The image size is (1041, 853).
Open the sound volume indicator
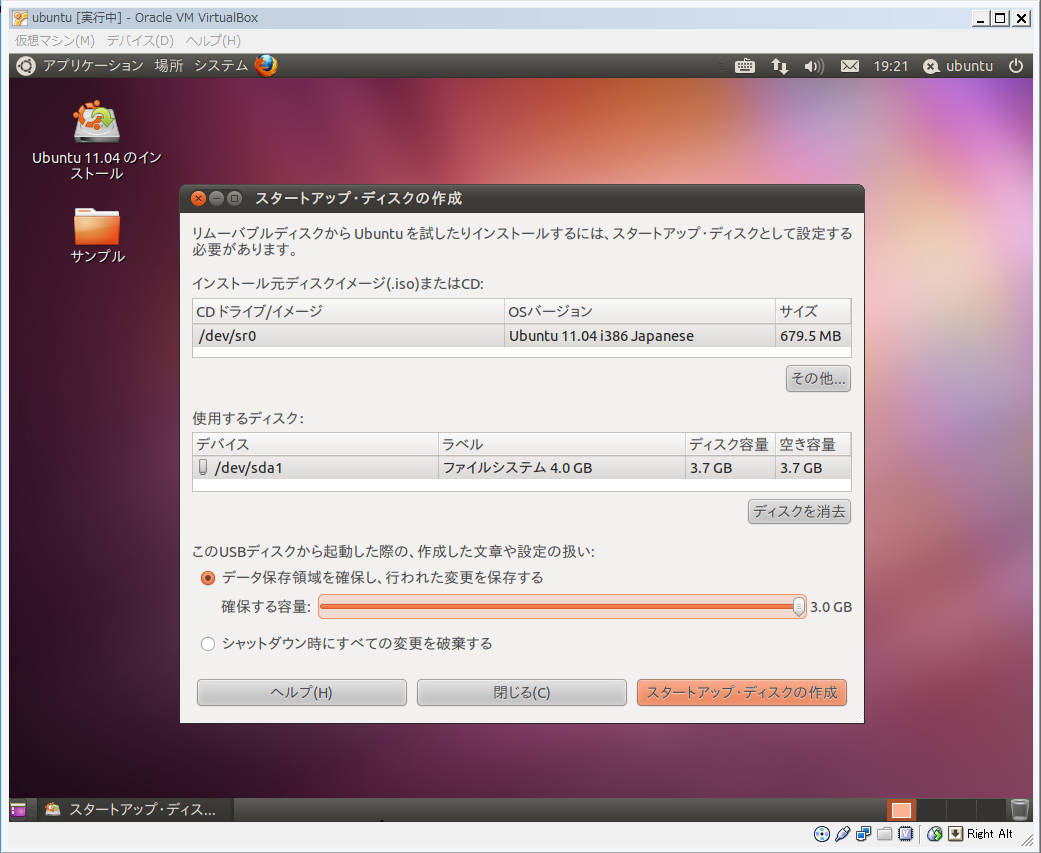(x=814, y=66)
